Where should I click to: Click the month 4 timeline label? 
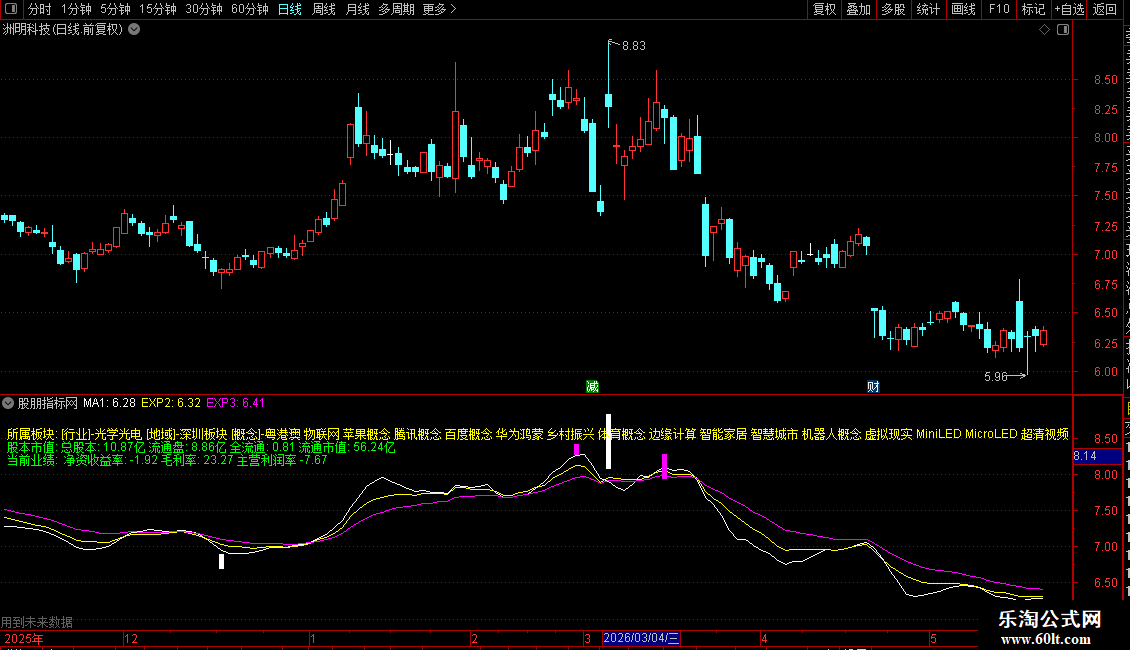(x=765, y=638)
